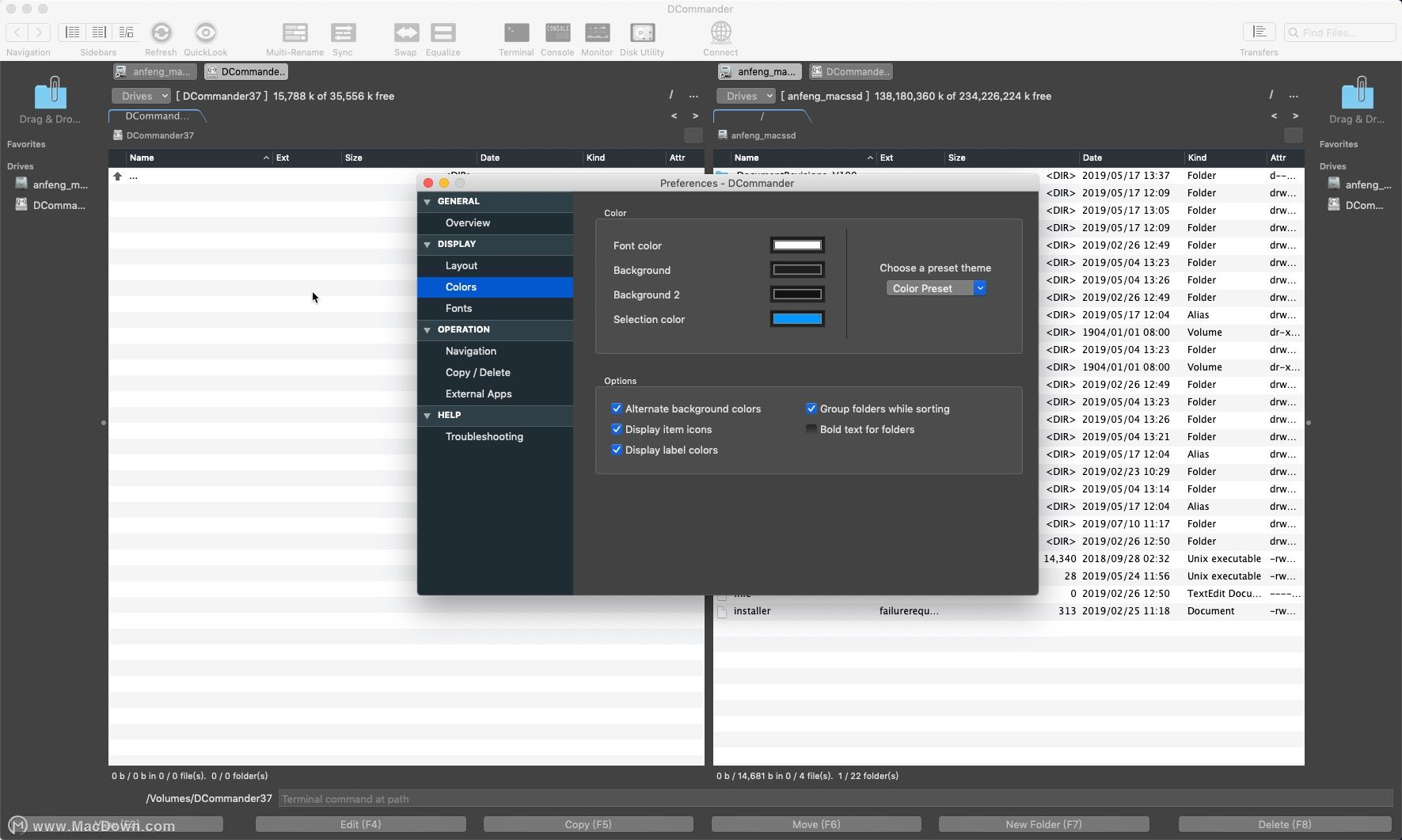This screenshot has height=840, width=1402.
Task: Click the Sync toolbar icon
Action: point(343,32)
